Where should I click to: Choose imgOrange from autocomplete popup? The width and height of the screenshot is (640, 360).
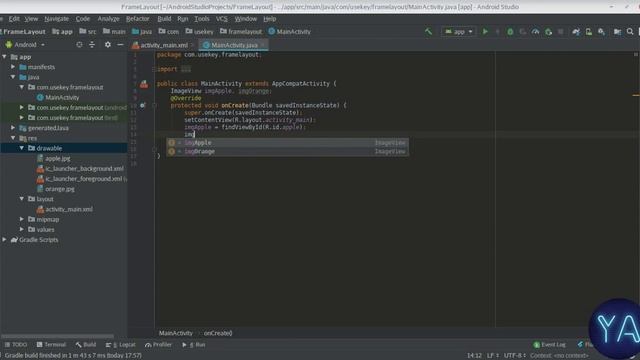coord(287,151)
